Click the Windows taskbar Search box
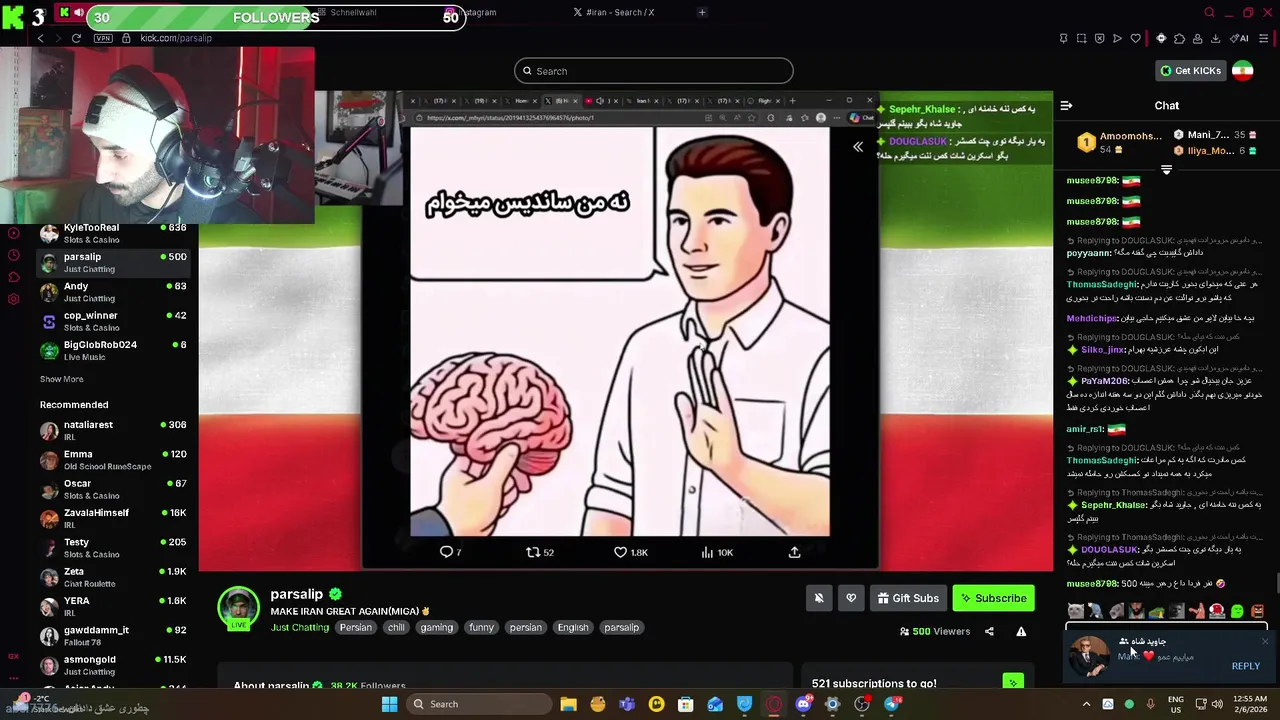Viewport: 1280px width, 720px height. coord(480,704)
